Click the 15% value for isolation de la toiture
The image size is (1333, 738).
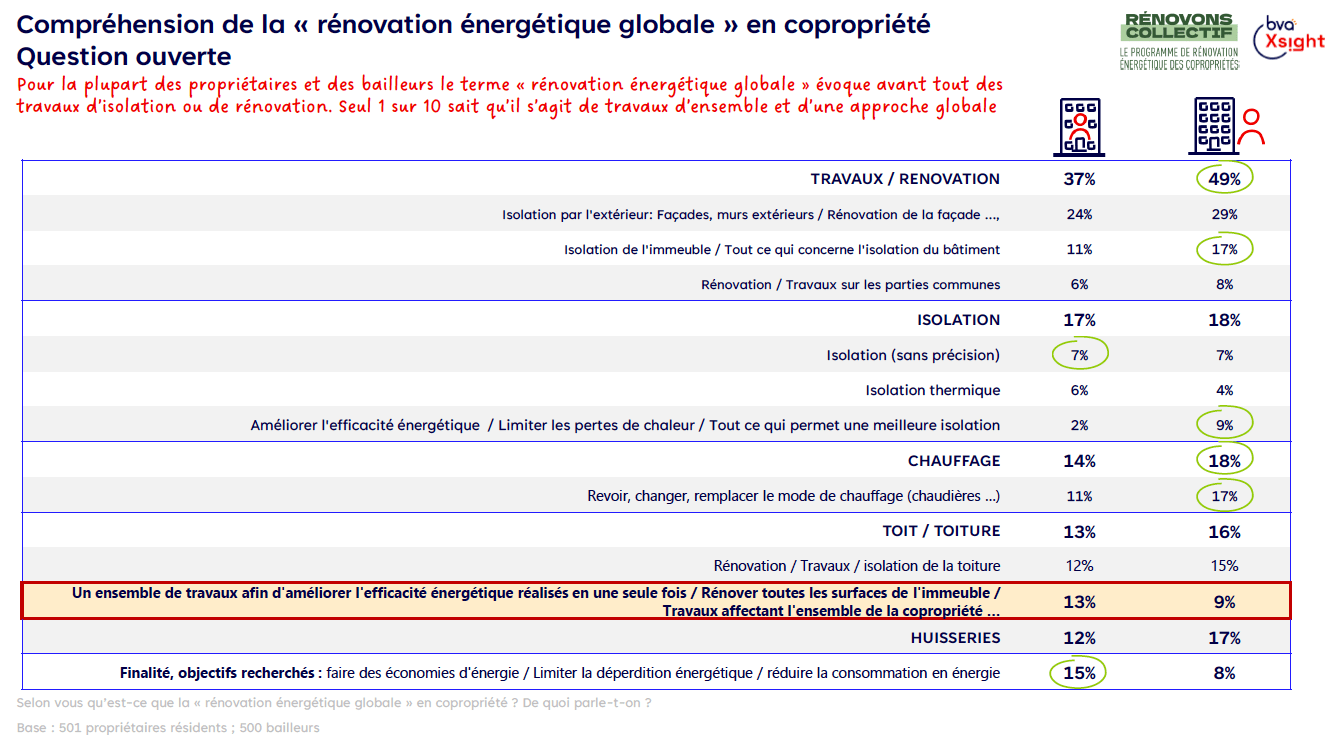pos(1225,566)
